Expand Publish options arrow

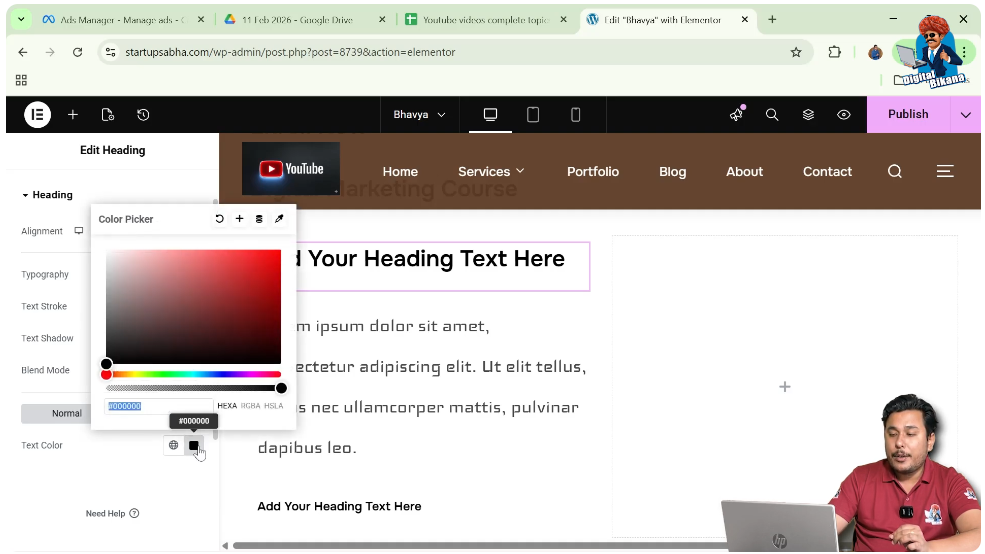pos(966,114)
